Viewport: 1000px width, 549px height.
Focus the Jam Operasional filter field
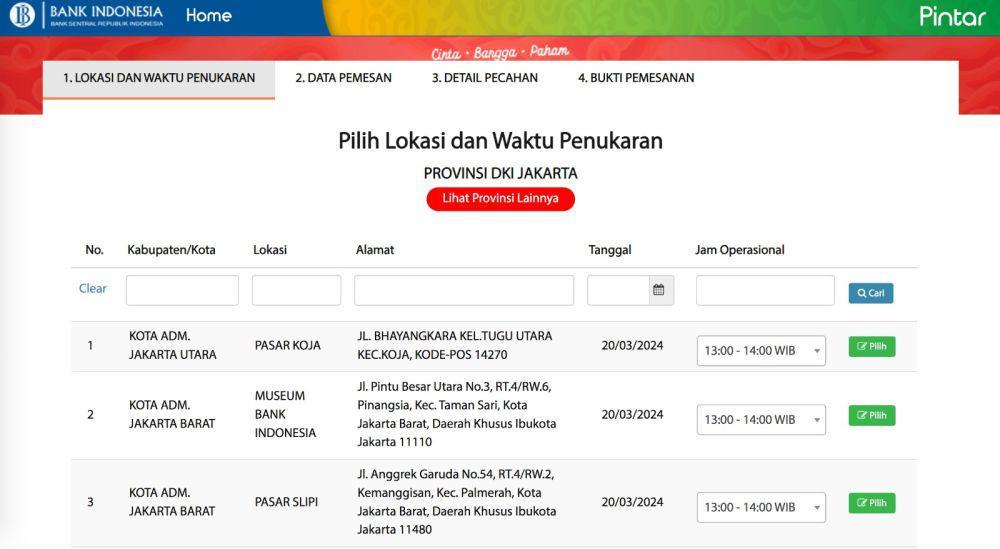click(765, 290)
